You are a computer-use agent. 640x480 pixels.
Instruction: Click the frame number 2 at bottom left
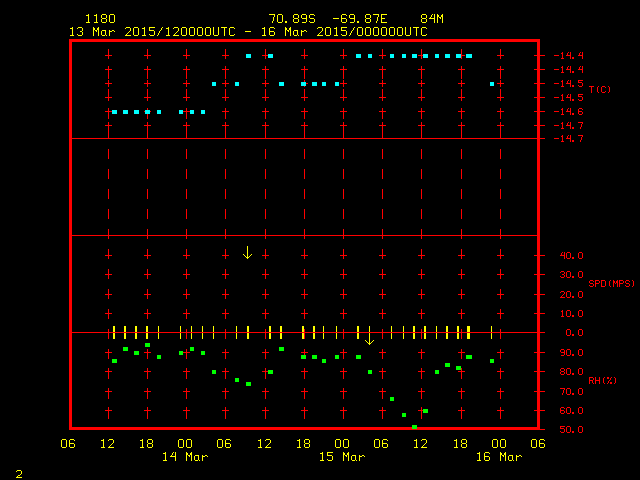click(18, 471)
